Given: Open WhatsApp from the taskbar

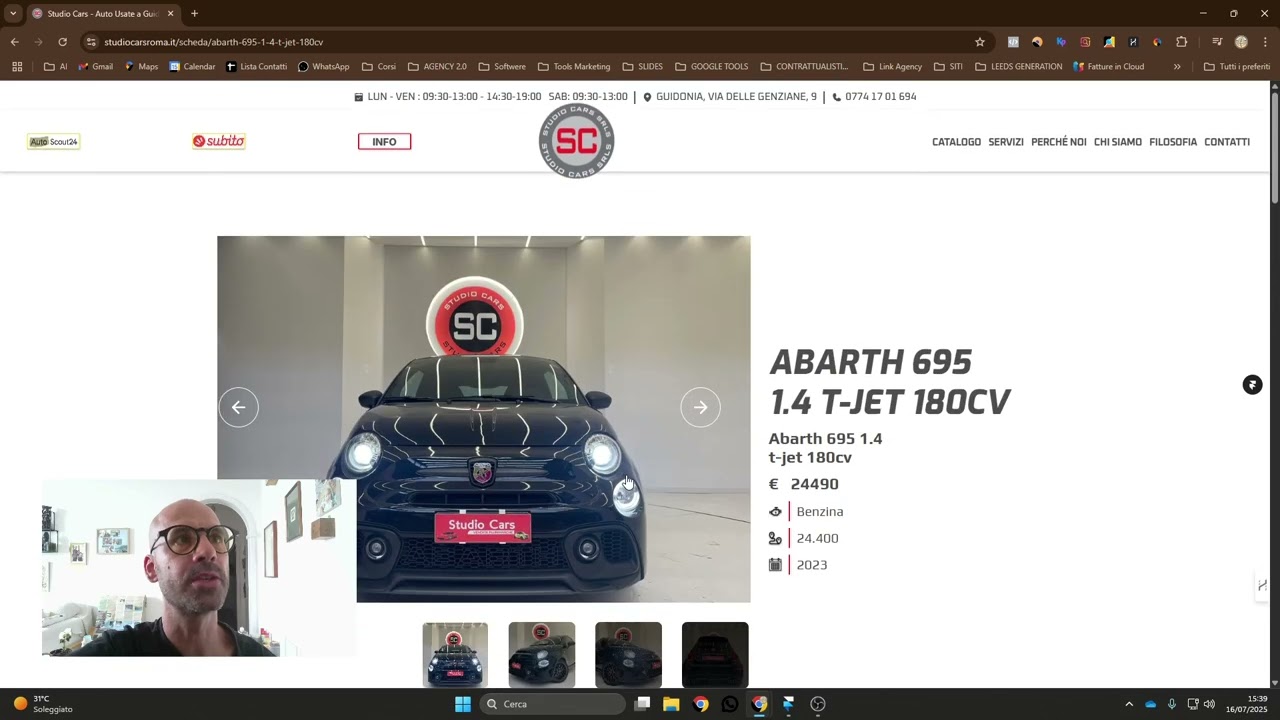Looking at the screenshot, I should click(x=730, y=704).
